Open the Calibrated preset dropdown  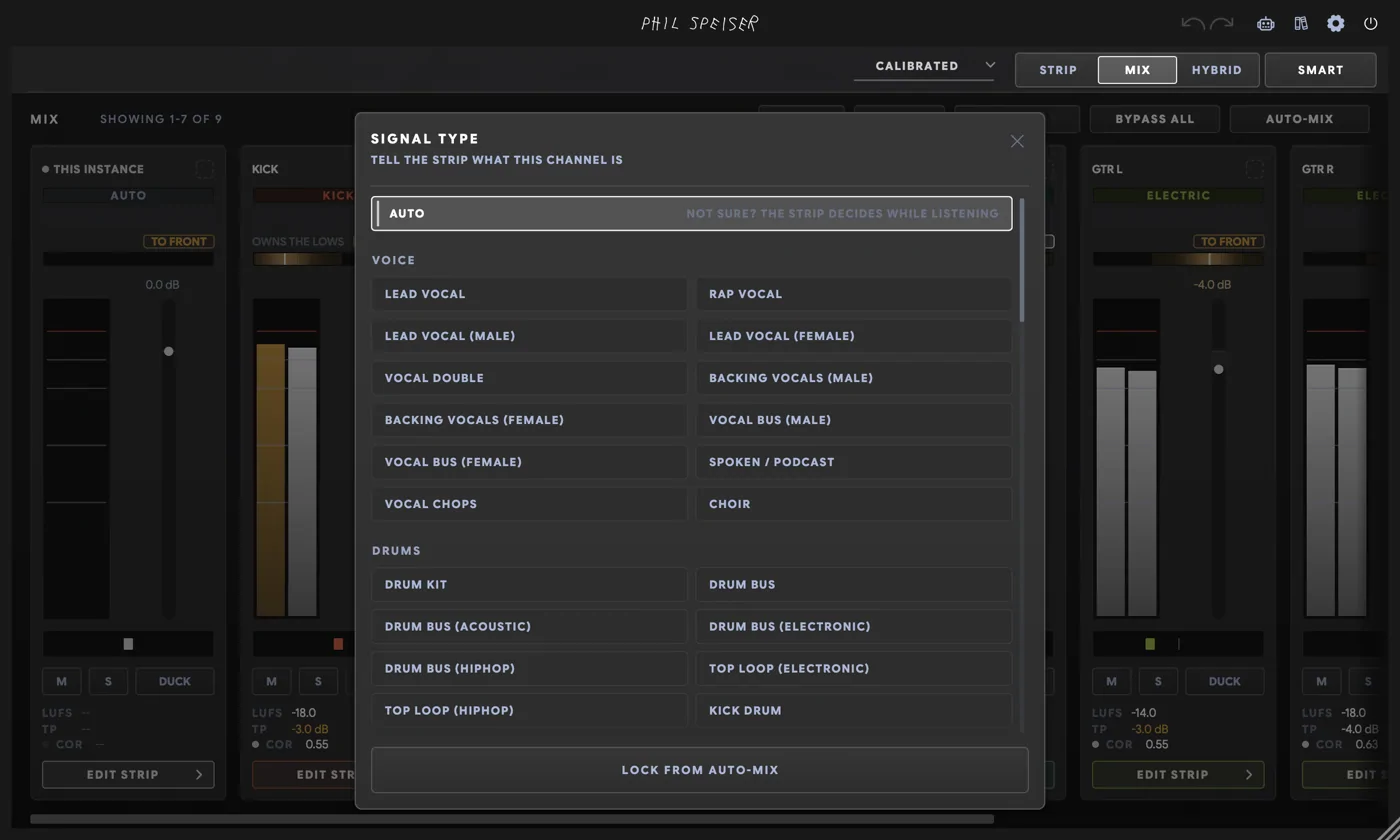coord(925,66)
